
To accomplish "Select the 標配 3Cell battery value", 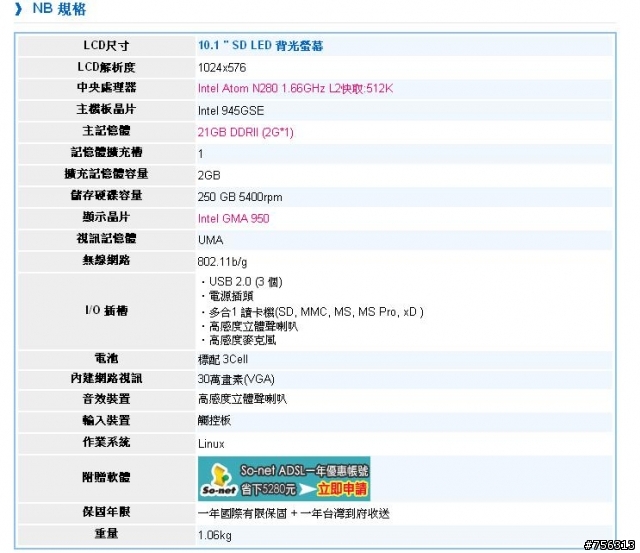I will click(x=223, y=359).
